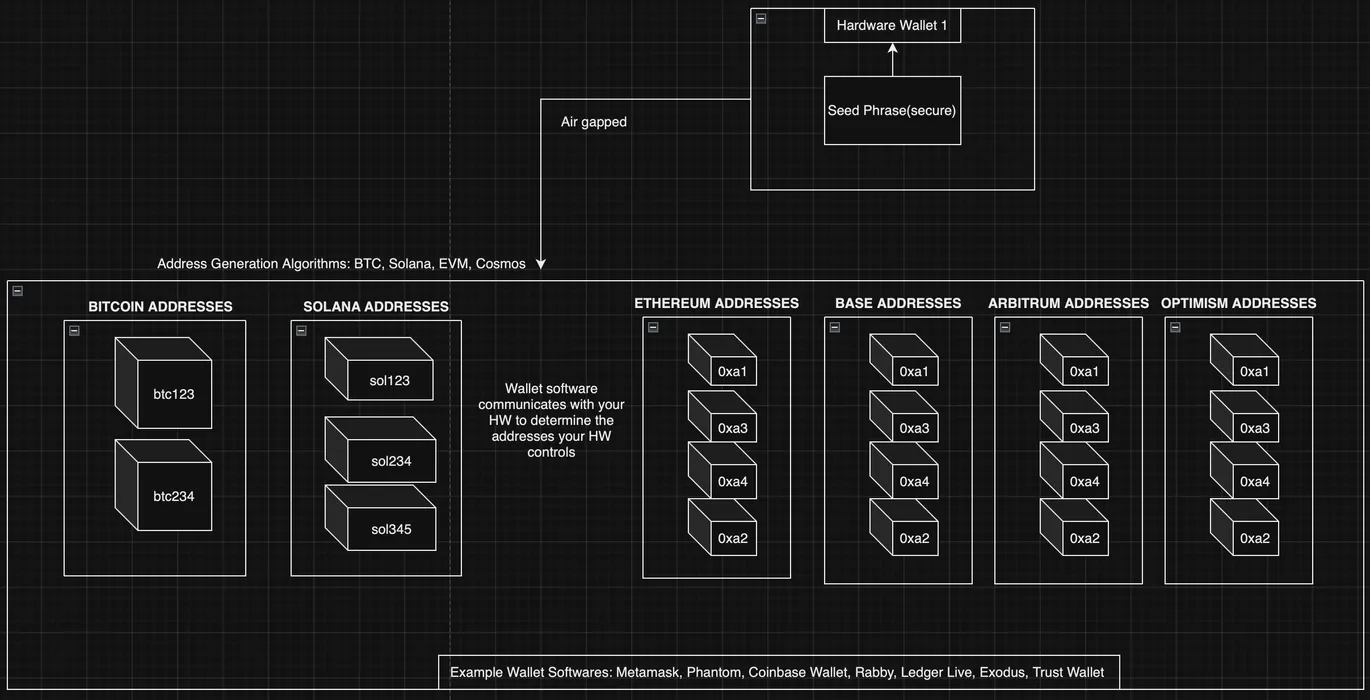The image size is (1370, 700).
Task: Collapse the Base Addresses container
Action: pyautogui.click(x=835, y=327)
